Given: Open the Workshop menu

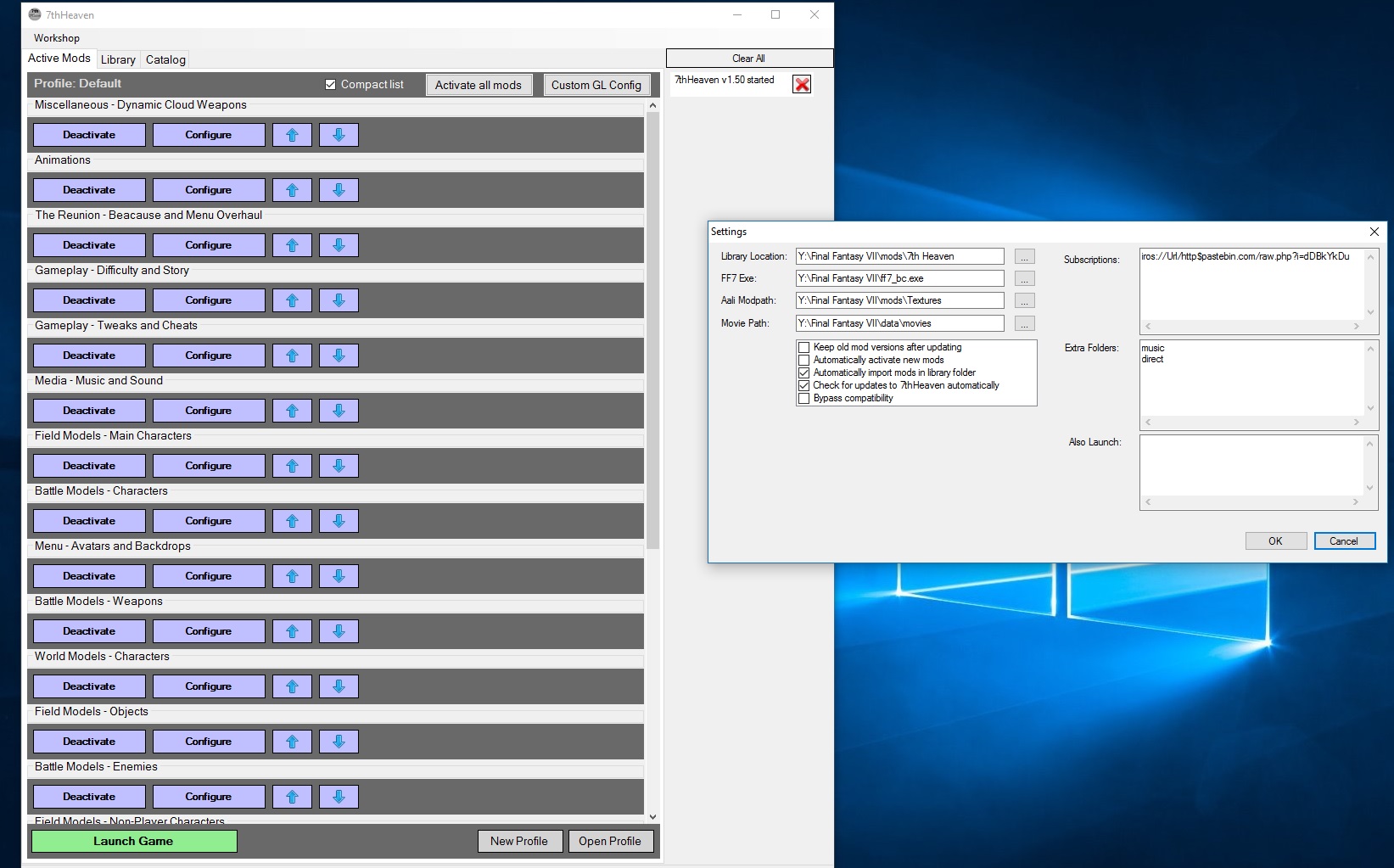Looking at the screenshot, I should [57, 38].
